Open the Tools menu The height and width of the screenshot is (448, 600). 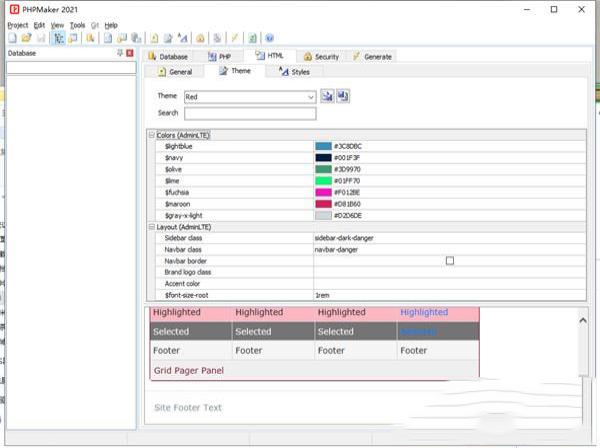point(77,25)
